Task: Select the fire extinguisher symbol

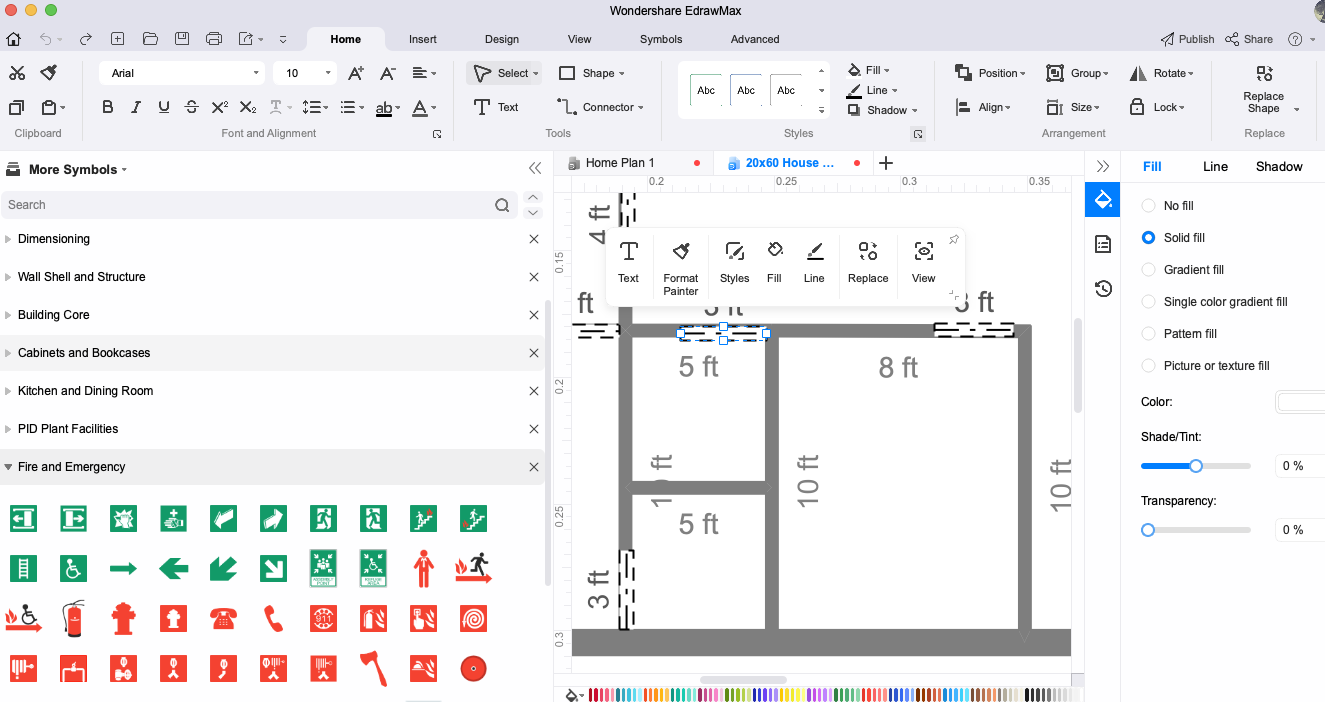Action: coord(73,618)
